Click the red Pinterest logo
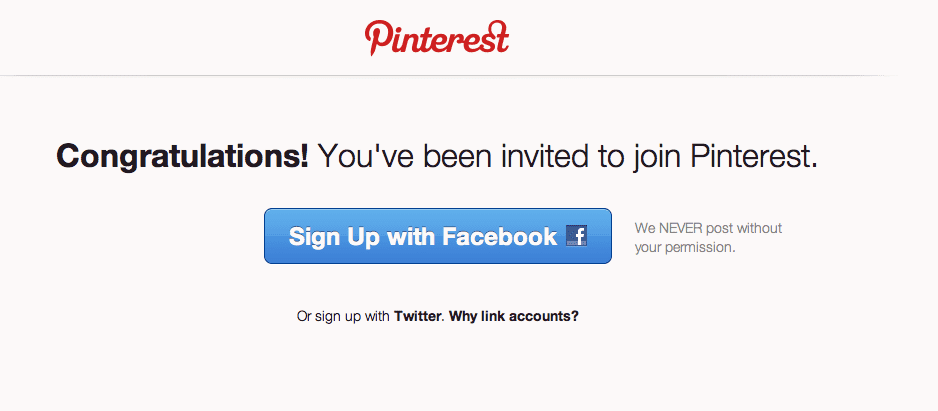Viewport: 938px width, 411px height. (437, 38)
